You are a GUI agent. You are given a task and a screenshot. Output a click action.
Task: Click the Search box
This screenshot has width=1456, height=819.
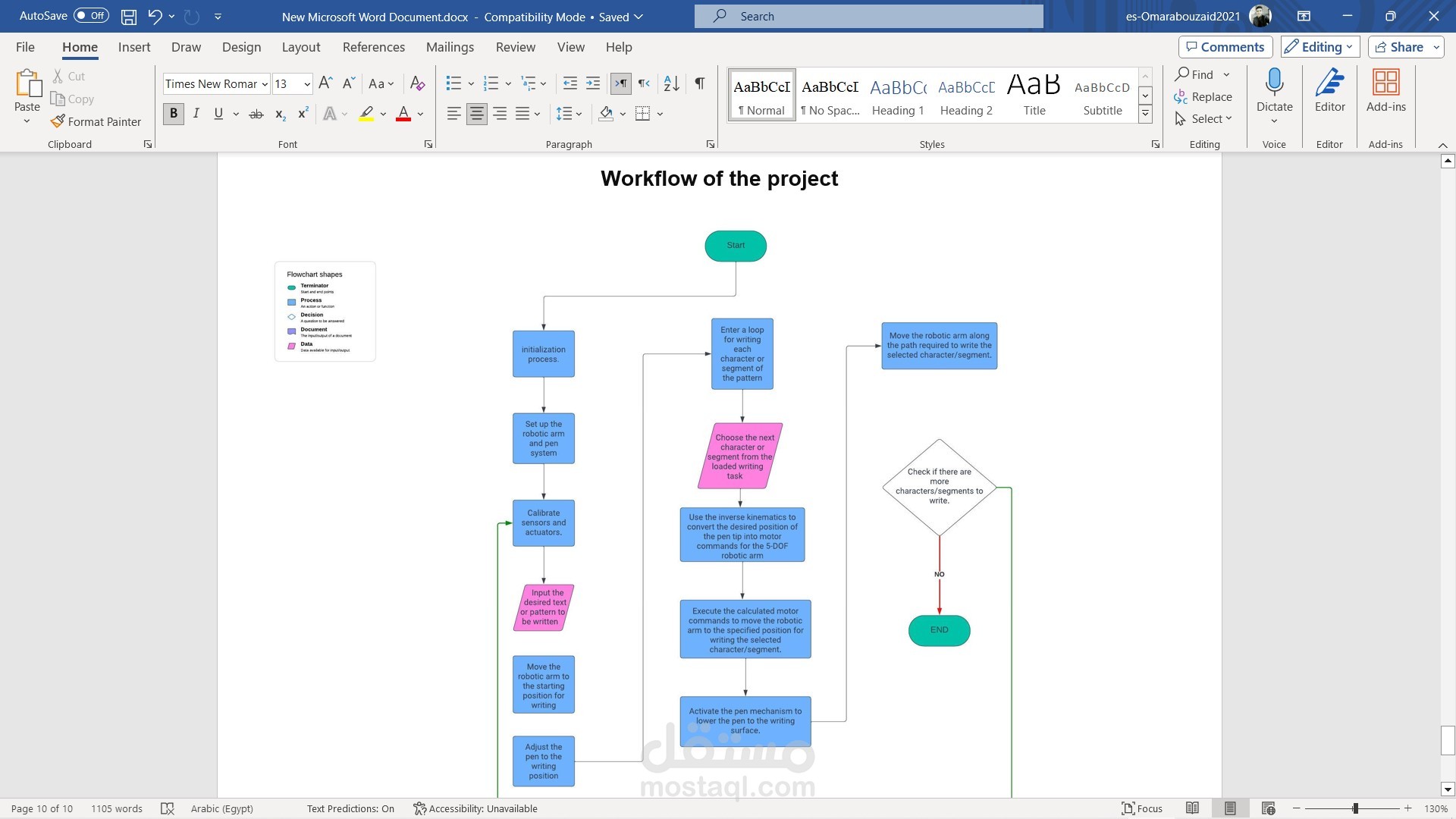868,16
